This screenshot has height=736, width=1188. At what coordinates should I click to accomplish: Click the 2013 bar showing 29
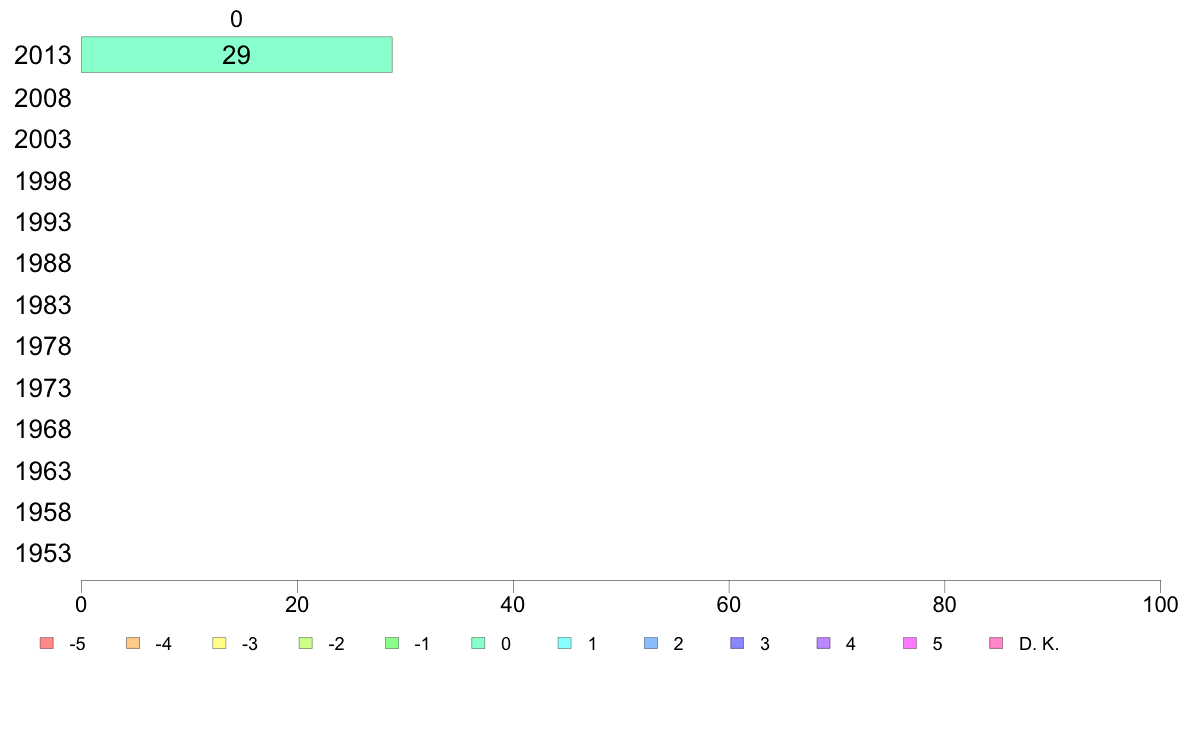(236, 55)
